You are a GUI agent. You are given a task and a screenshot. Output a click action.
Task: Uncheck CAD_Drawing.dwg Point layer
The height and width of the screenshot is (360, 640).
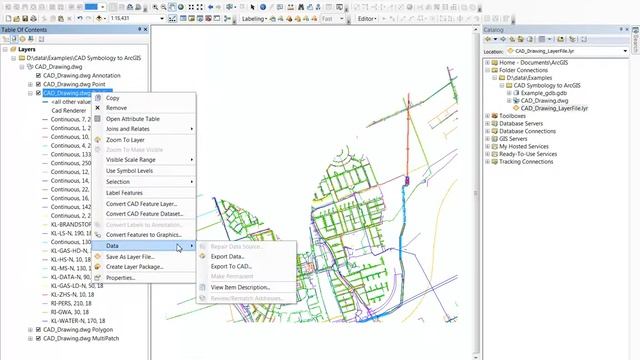38,84
